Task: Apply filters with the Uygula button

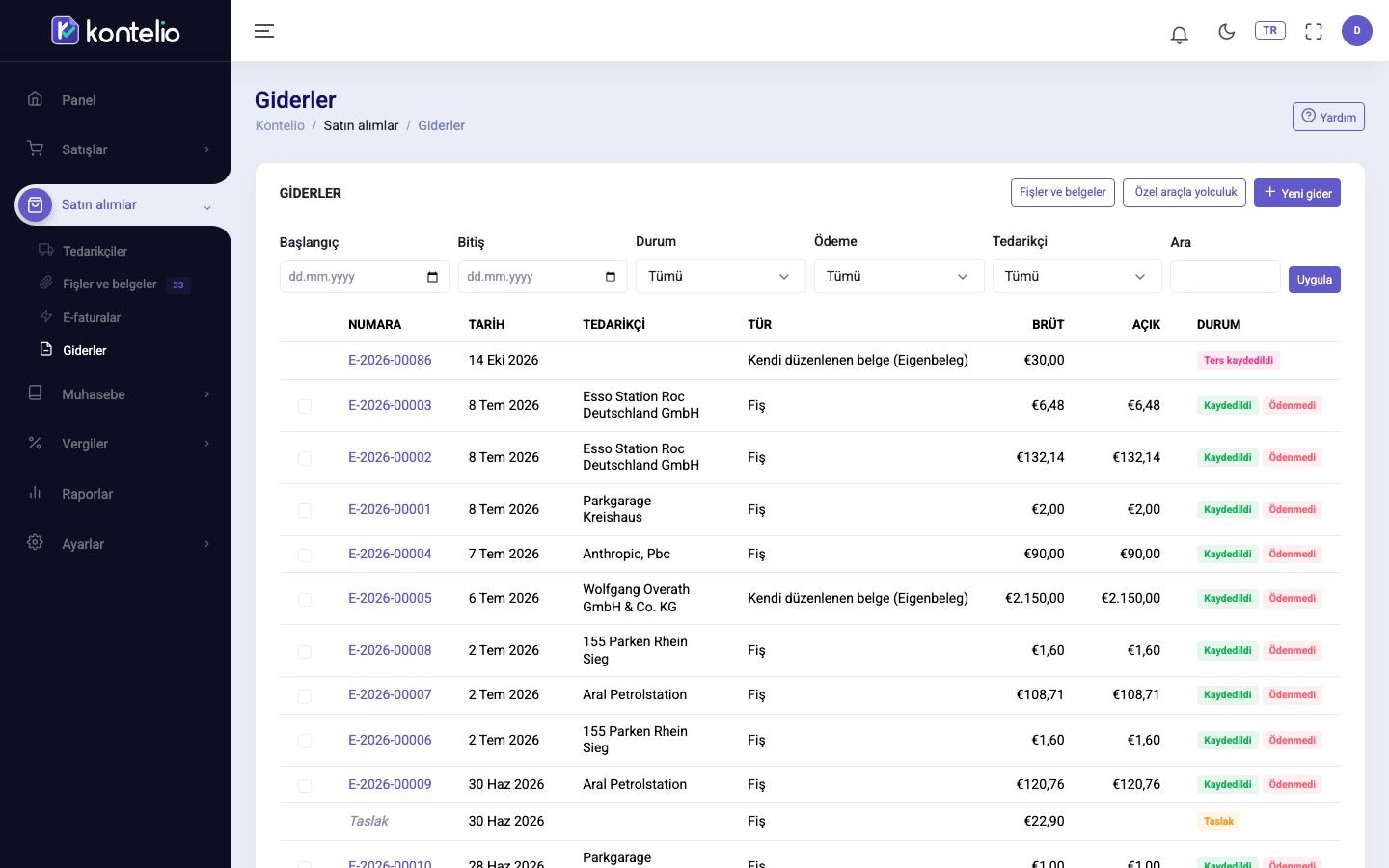Action: tap(1315, 280)
